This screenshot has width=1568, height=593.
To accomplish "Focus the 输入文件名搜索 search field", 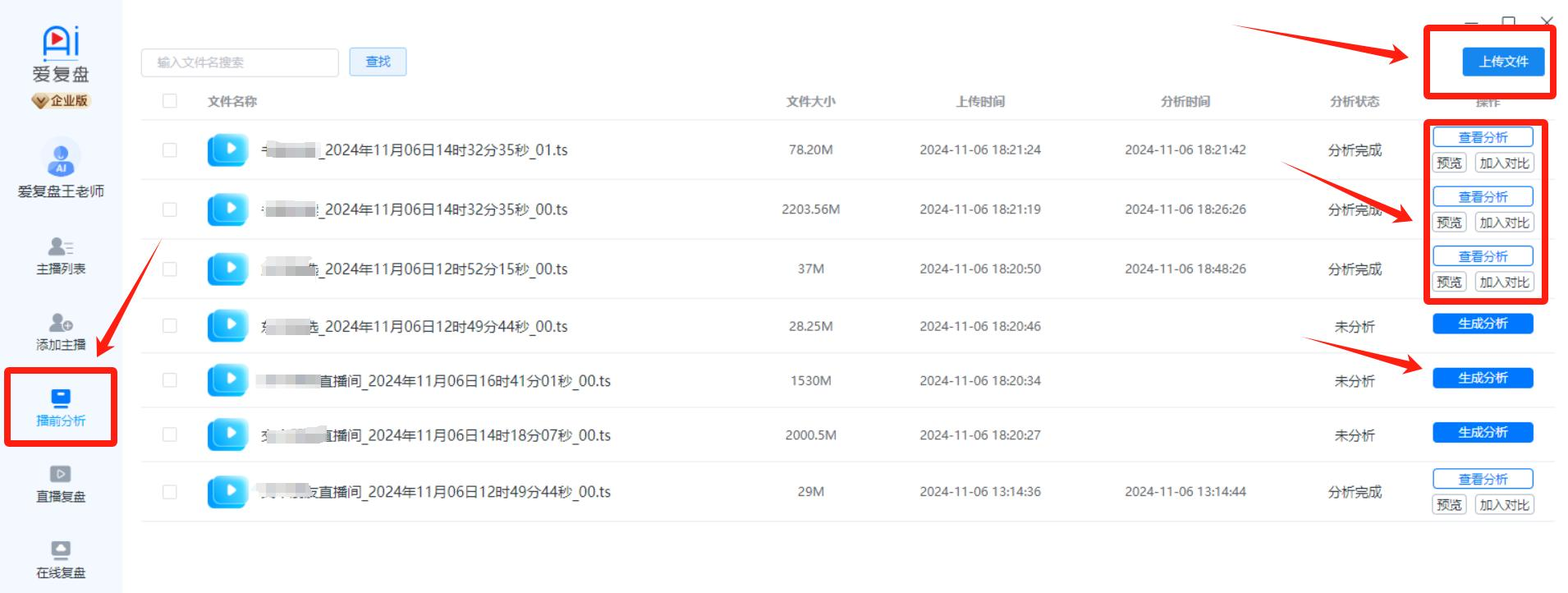I will (240, 62).
